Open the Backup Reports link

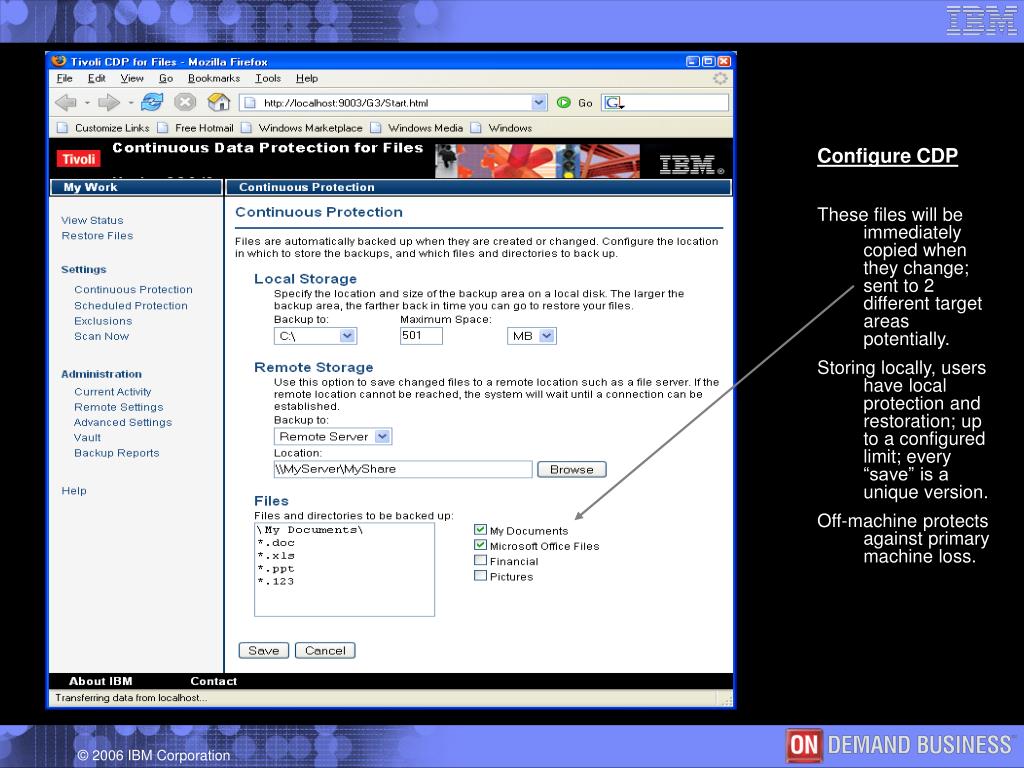pos(116,453)
